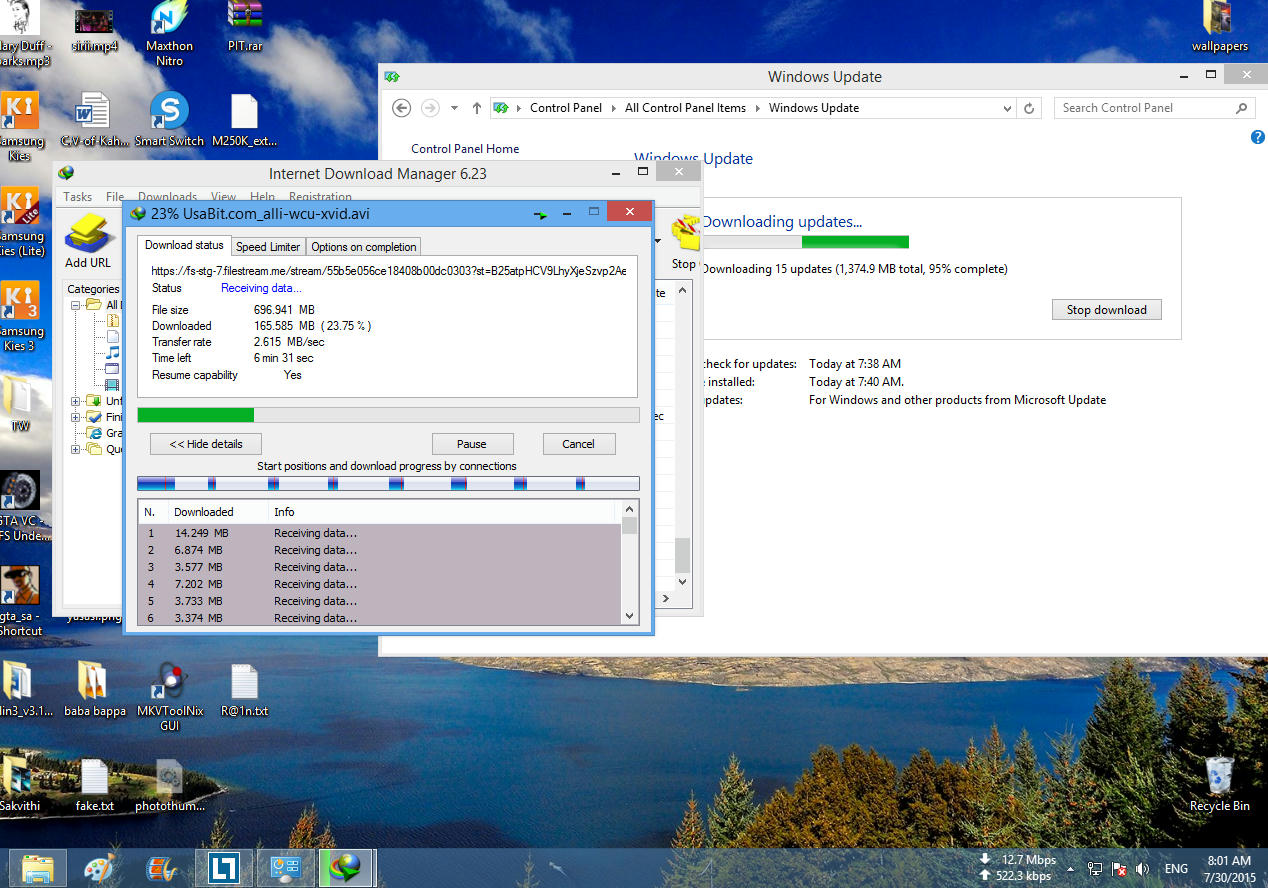Click the All Control Panel Items breadcrumb
Viewport: 1268px width, 888px height.
click(x=685, y=108)
